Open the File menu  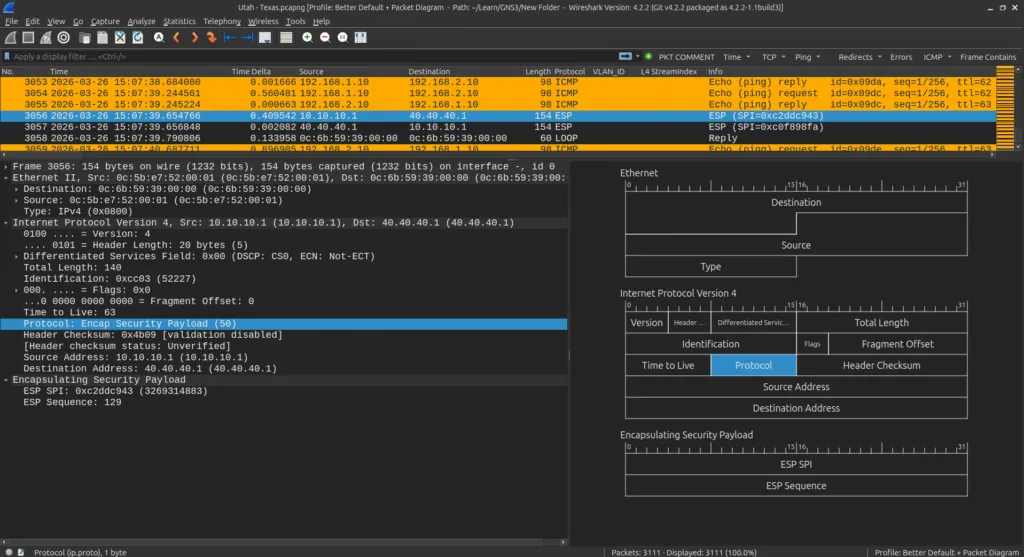pyautogui.click(x=11, y=21)
